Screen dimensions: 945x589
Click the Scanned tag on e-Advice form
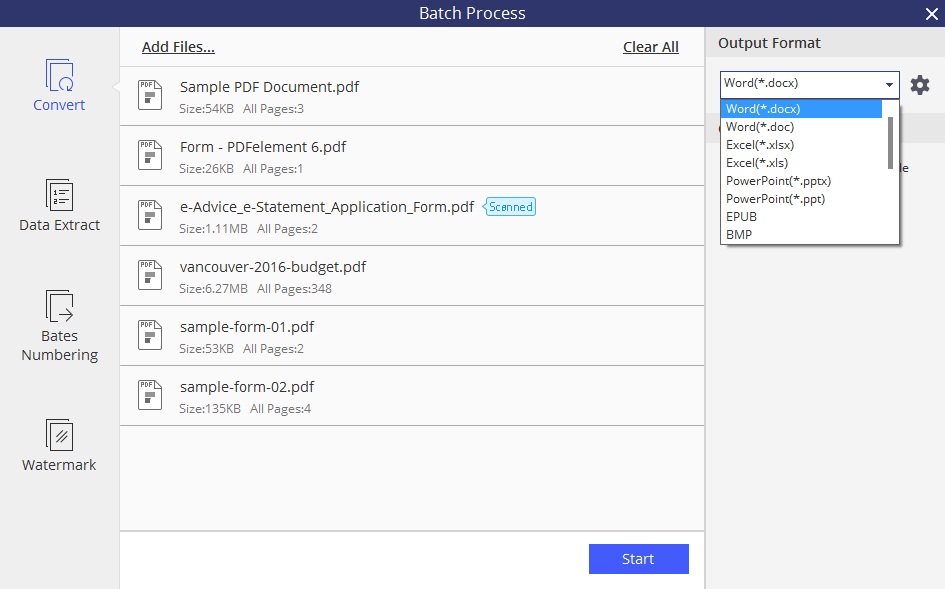point(510,207)
